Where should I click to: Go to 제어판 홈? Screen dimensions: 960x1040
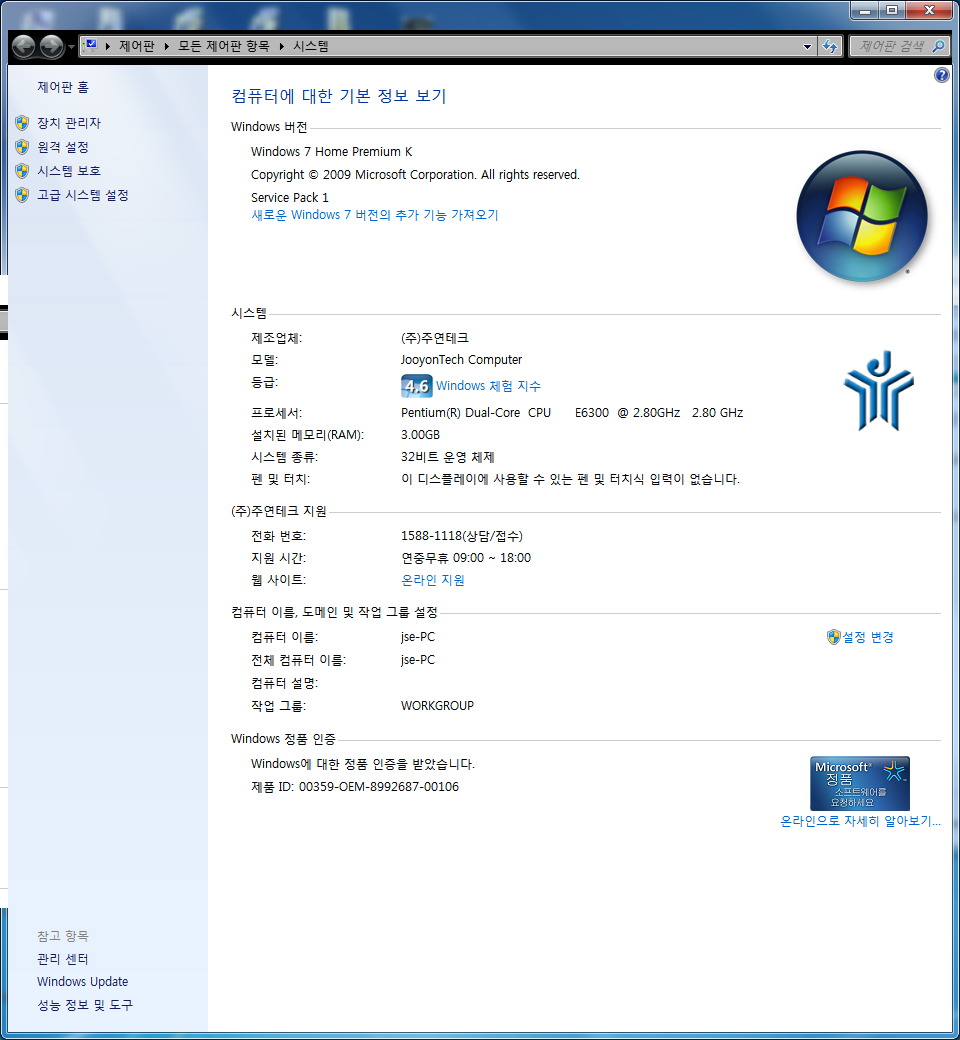point(63,87)
